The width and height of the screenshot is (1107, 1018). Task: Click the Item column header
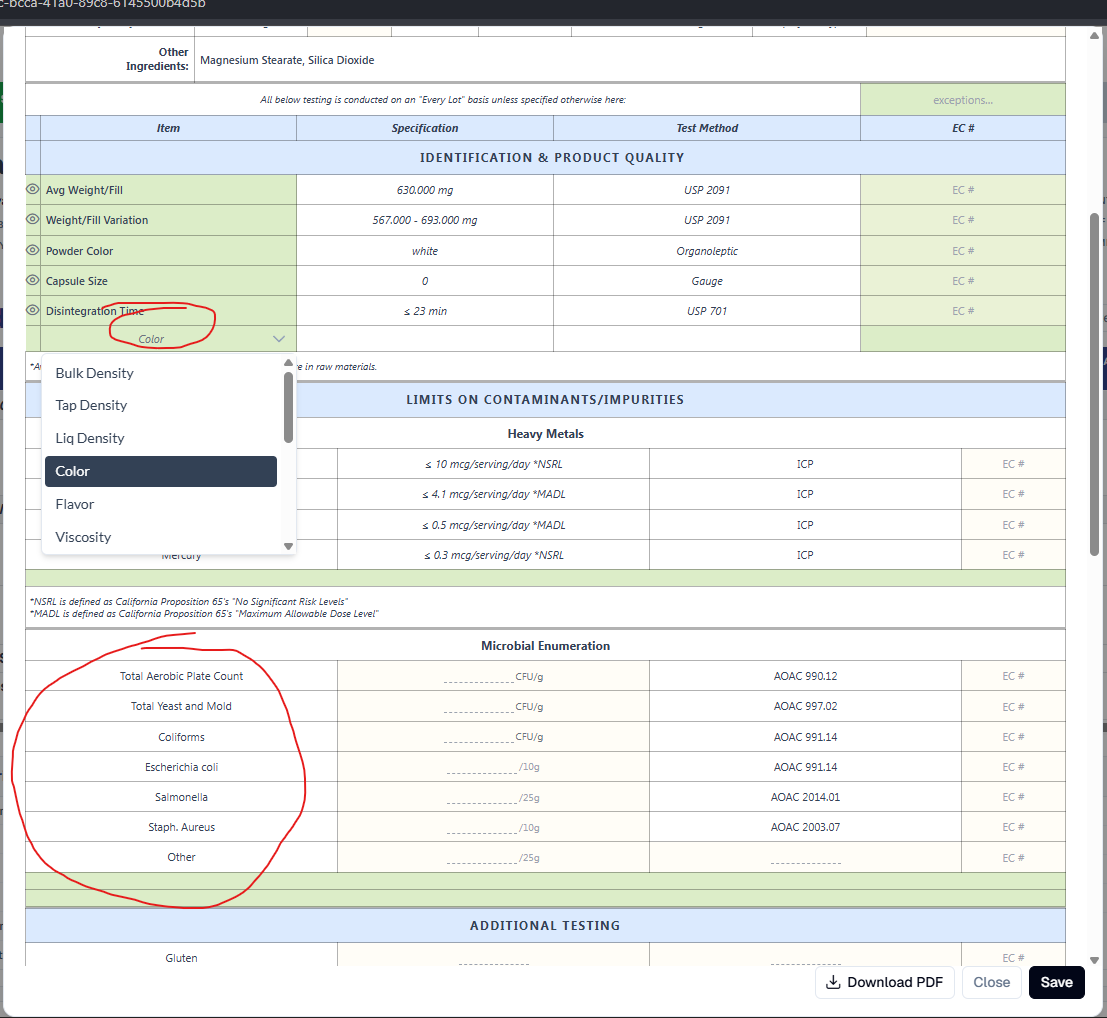pyautogui.click(x=168, y=128)
